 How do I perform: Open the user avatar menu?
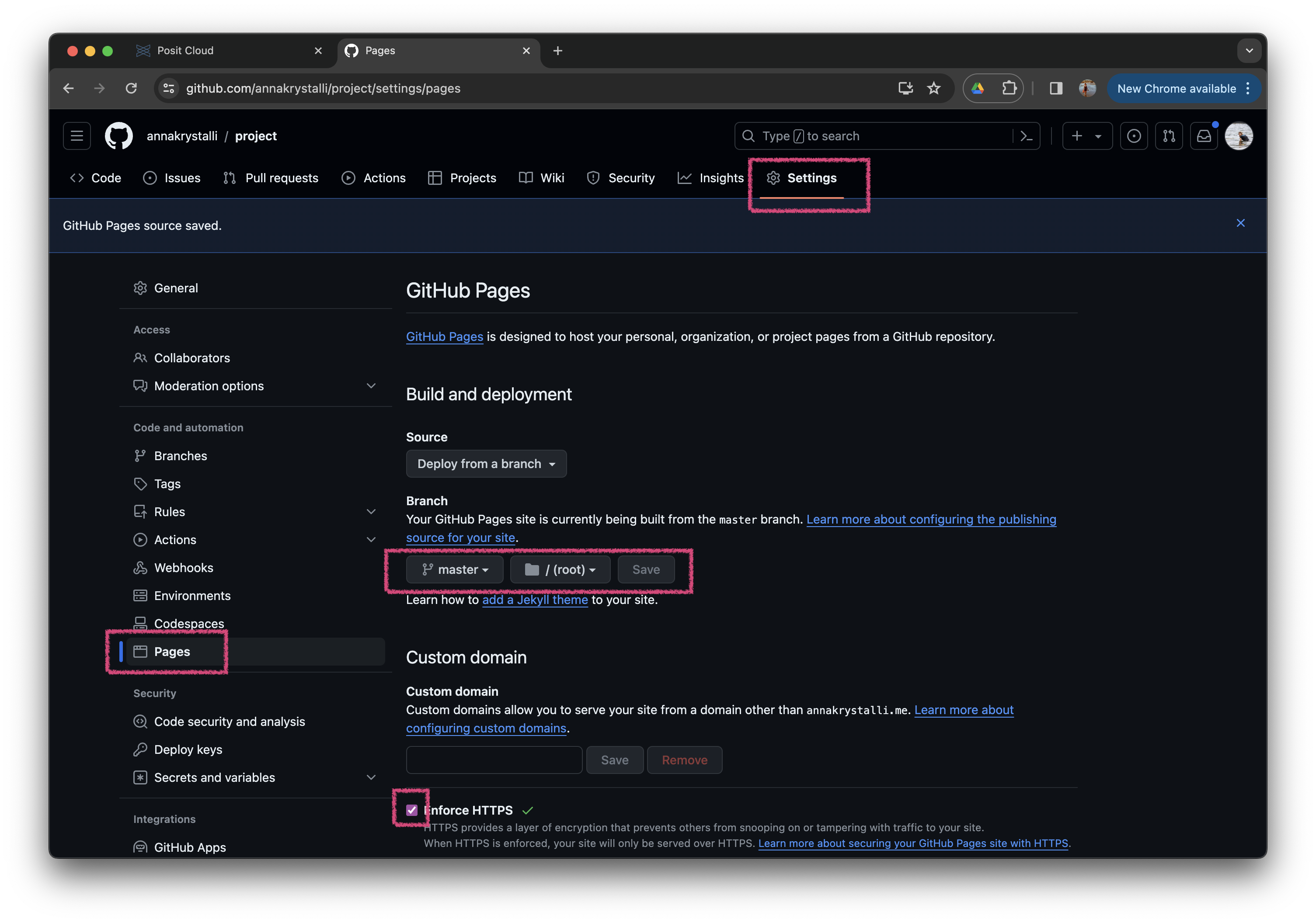pyautogui.click(x=1239, y=136)
